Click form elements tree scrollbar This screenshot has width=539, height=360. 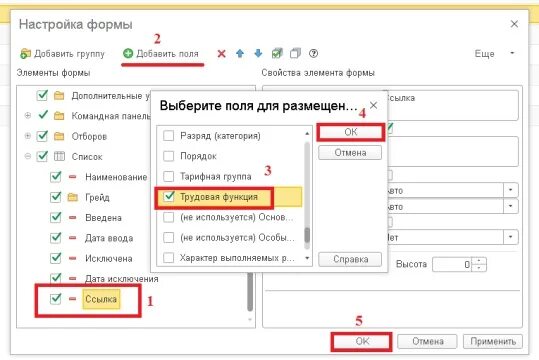click(x=250, y=292)
